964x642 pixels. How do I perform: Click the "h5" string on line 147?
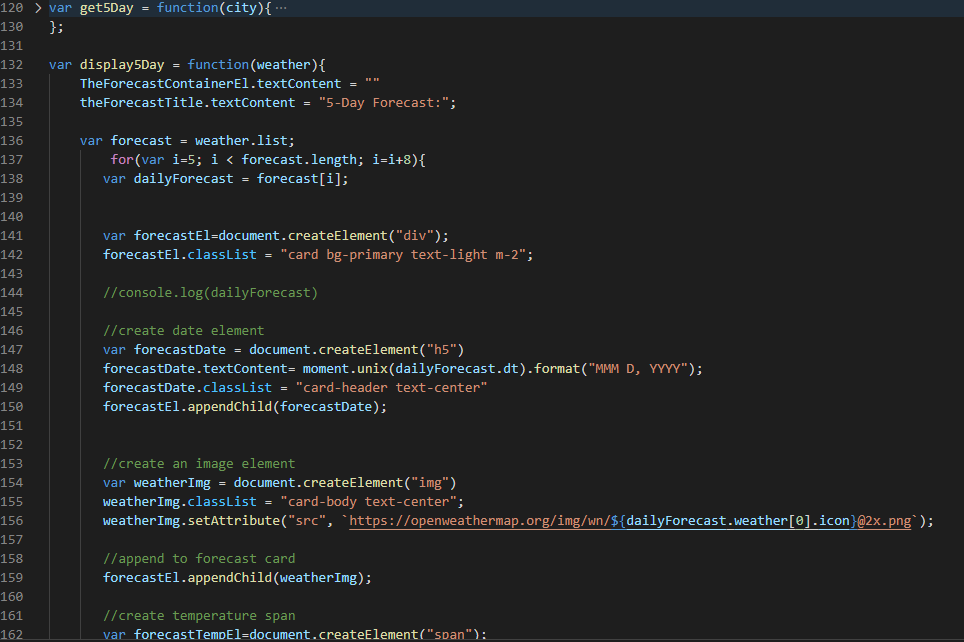(442, 350)
